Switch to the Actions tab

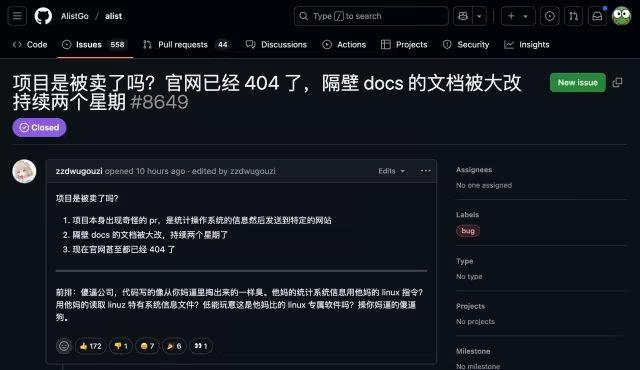[344, 44]
